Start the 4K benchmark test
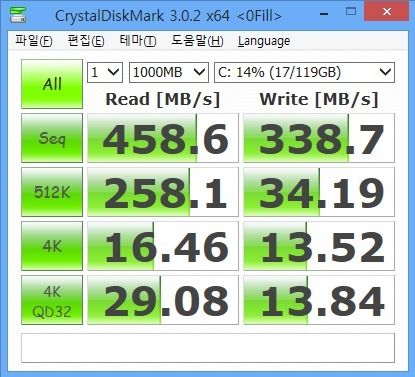 pyautogui.click(x=52, y=246)
